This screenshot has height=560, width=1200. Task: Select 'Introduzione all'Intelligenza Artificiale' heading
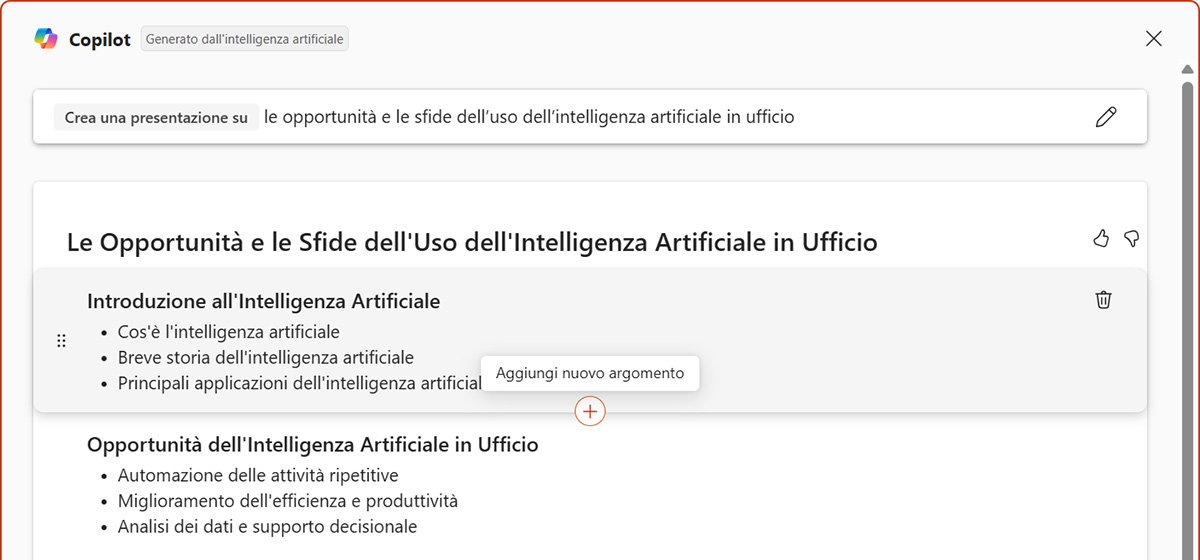[x=263, y=301]
